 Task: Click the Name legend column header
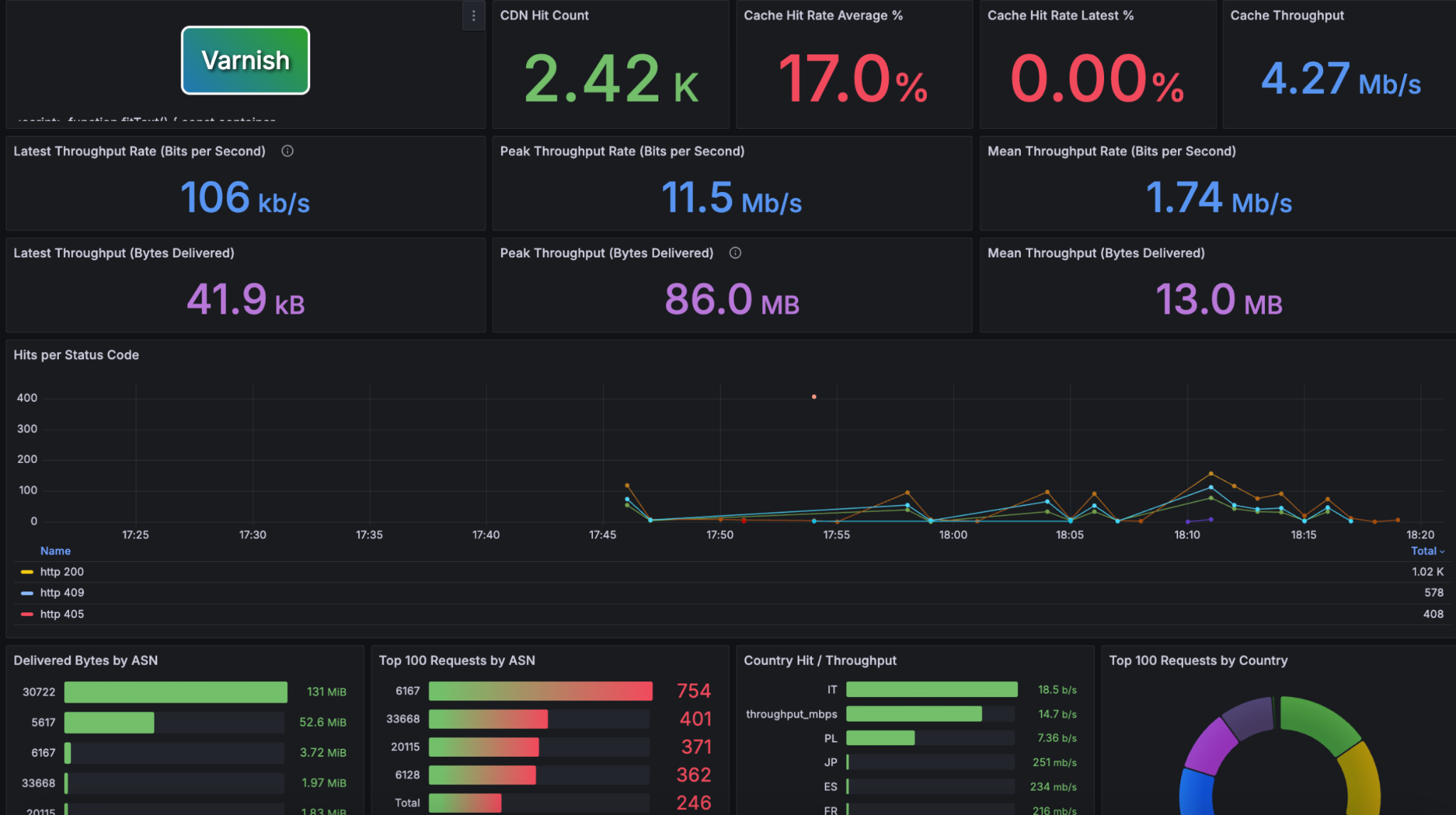(55, 551)
